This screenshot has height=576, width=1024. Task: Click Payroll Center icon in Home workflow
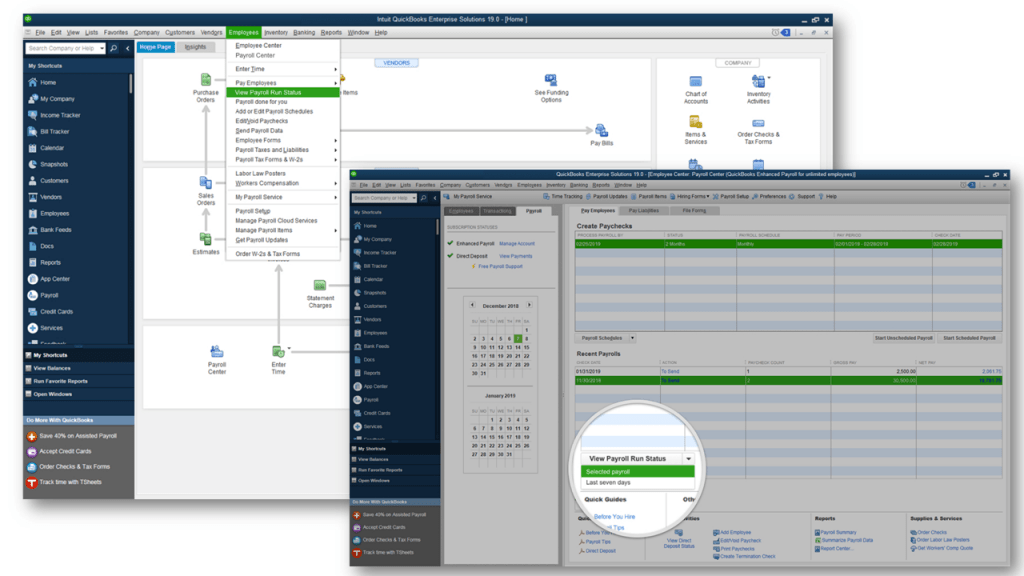[217, 352]
